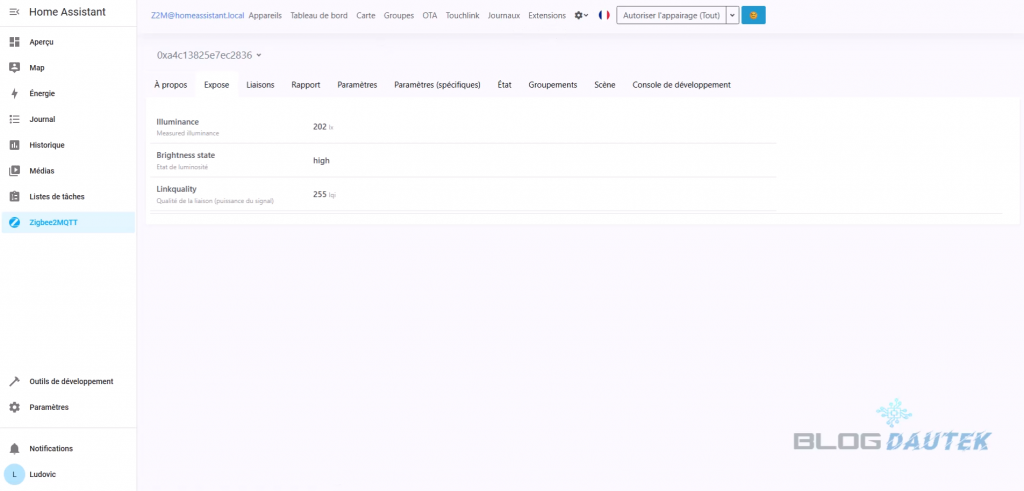Switch to the À propos tab
The image size is (1024, 491).
(170, 85)
